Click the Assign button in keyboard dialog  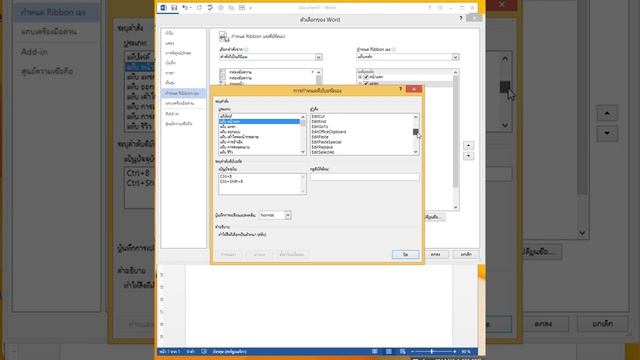coord(229,254)
